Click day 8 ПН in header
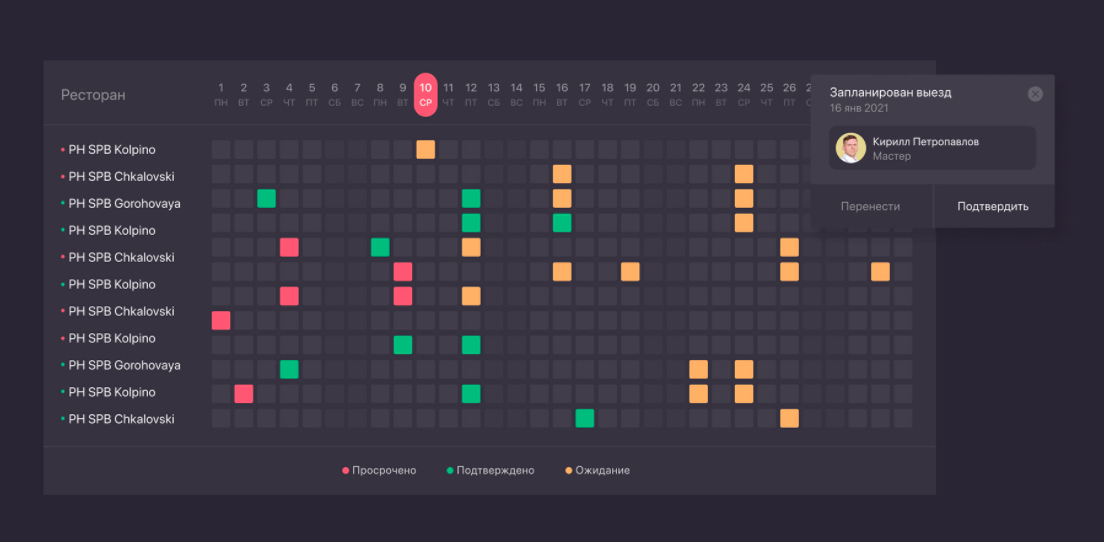The height and width of the screenshot is (542, 1104). pyautogui.click(x=380, y=95)
